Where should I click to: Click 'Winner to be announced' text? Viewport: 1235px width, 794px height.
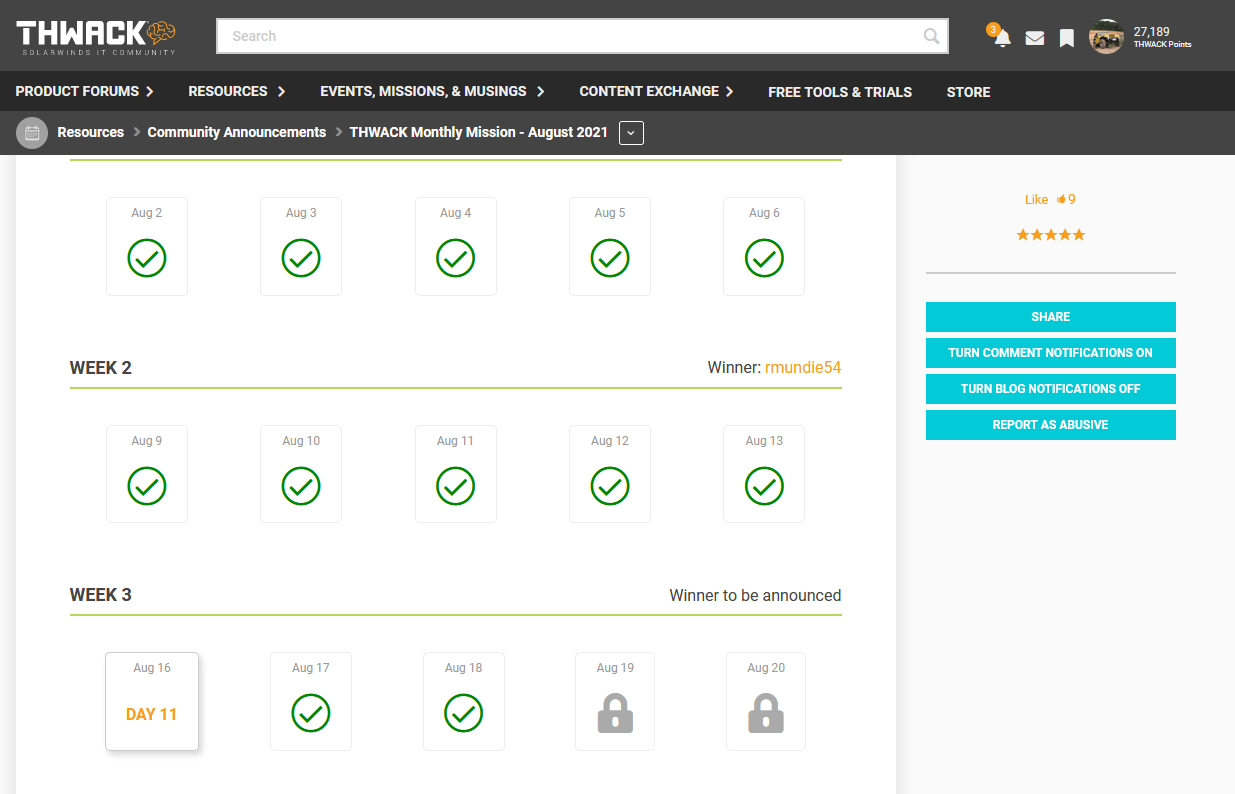(x=755, y=595)
